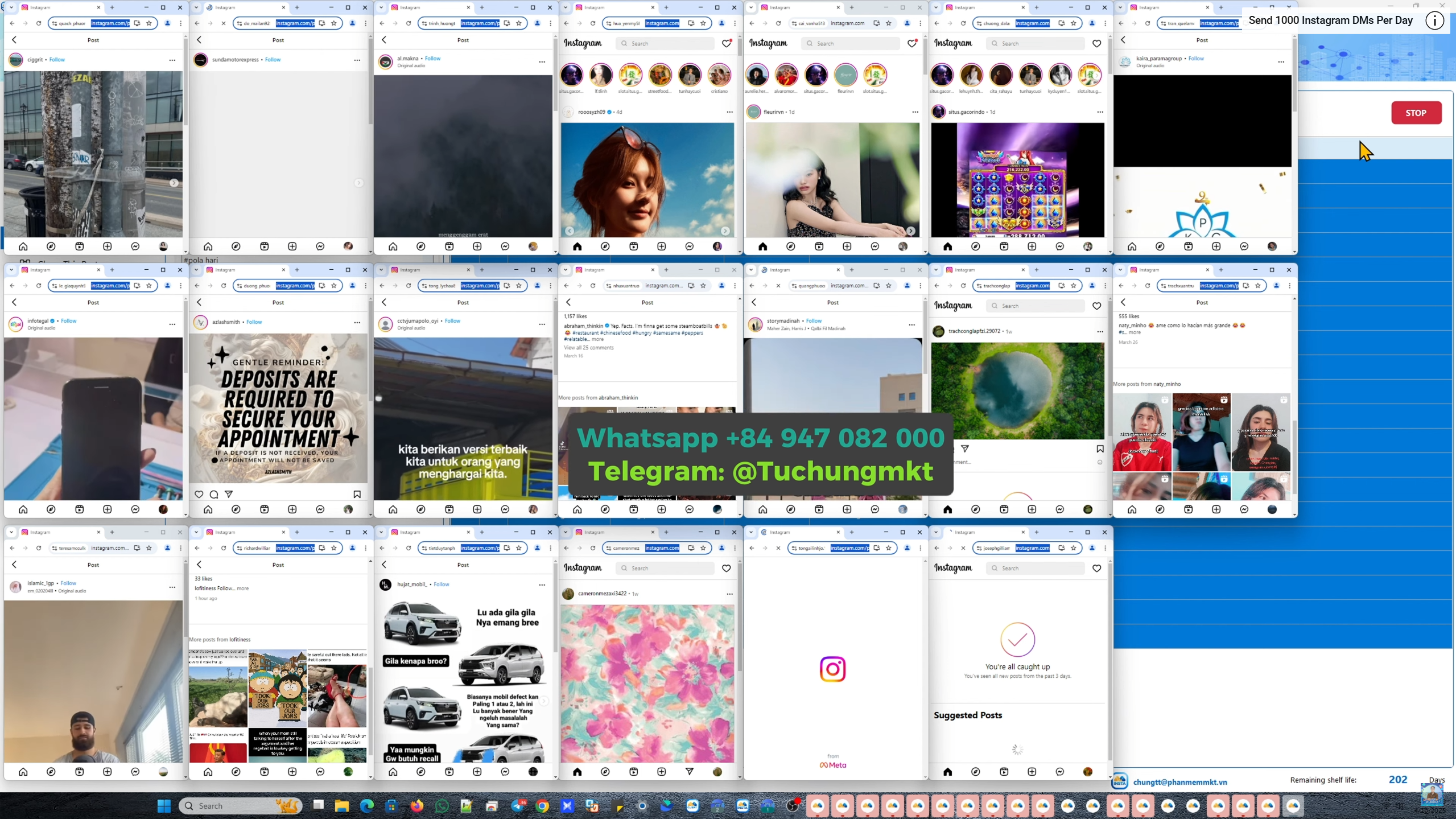
Task: Open more options on sundamotorexpress post
Action: pos(357,60)
